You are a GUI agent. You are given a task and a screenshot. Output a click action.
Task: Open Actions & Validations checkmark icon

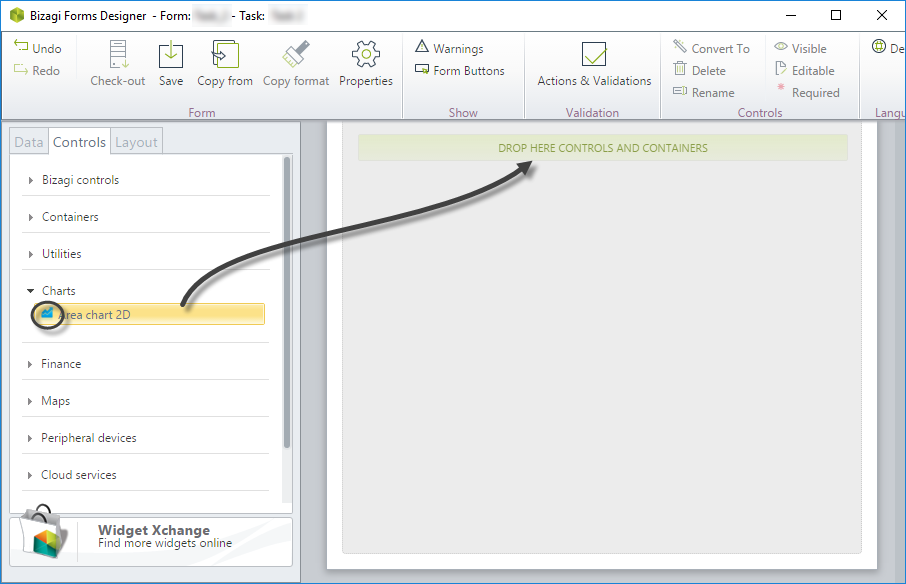coord(594,54)
